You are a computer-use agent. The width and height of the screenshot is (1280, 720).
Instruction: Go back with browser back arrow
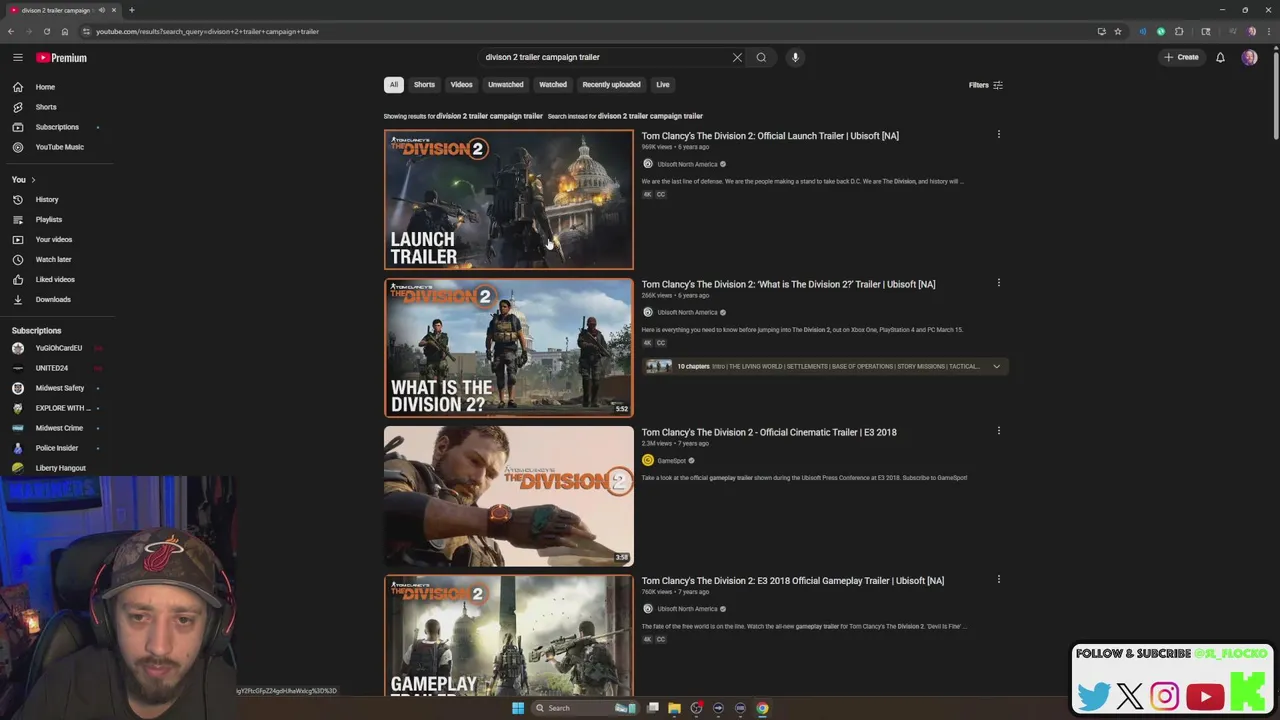pos(11,31)
